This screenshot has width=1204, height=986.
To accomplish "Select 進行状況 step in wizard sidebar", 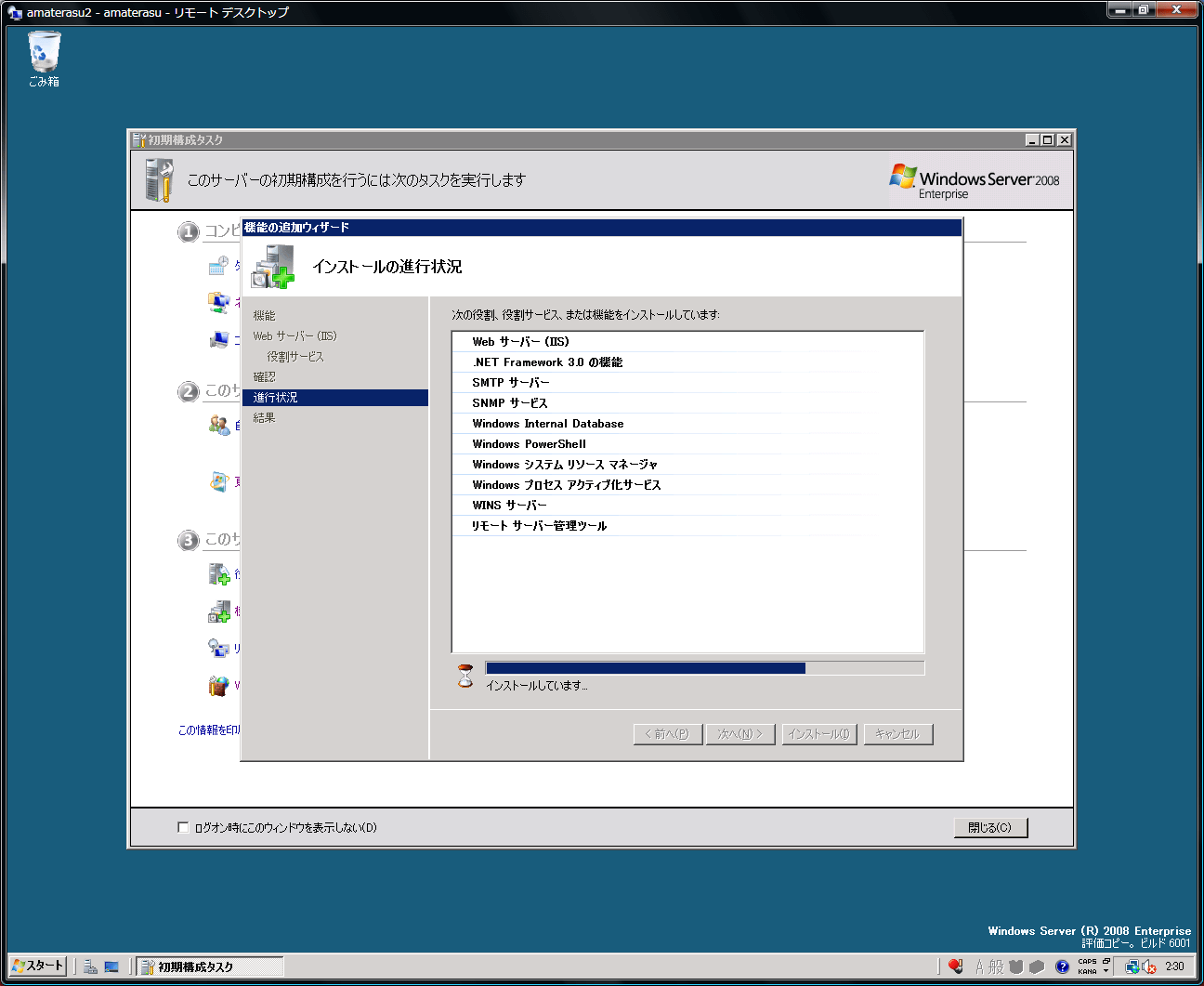I will coord(276,398).
